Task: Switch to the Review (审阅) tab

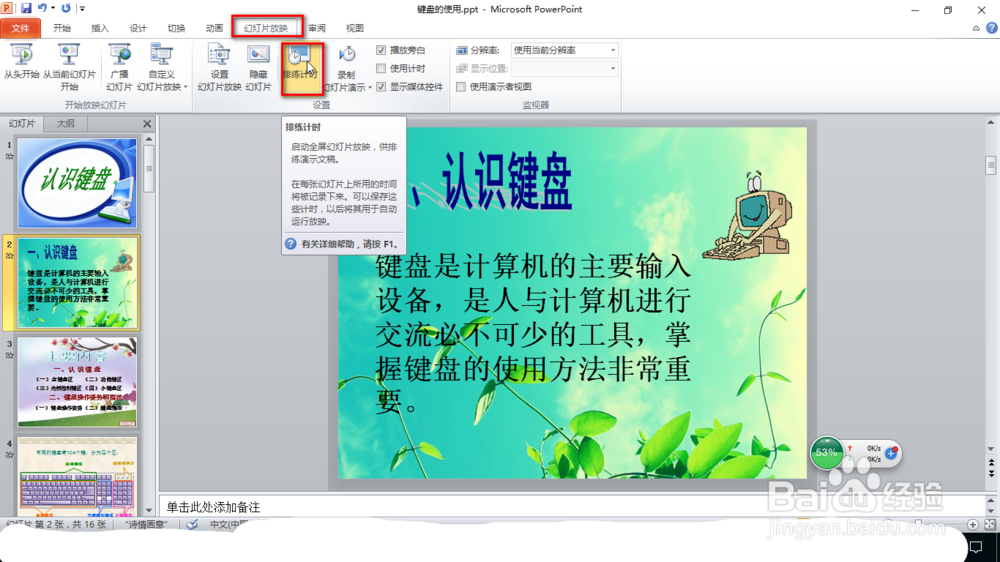Action: (317, 28)
